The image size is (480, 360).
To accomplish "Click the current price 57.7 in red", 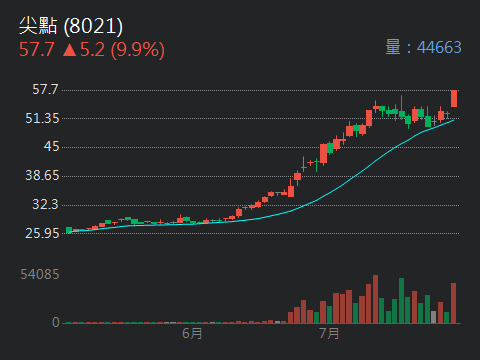I will pos(37,50).
